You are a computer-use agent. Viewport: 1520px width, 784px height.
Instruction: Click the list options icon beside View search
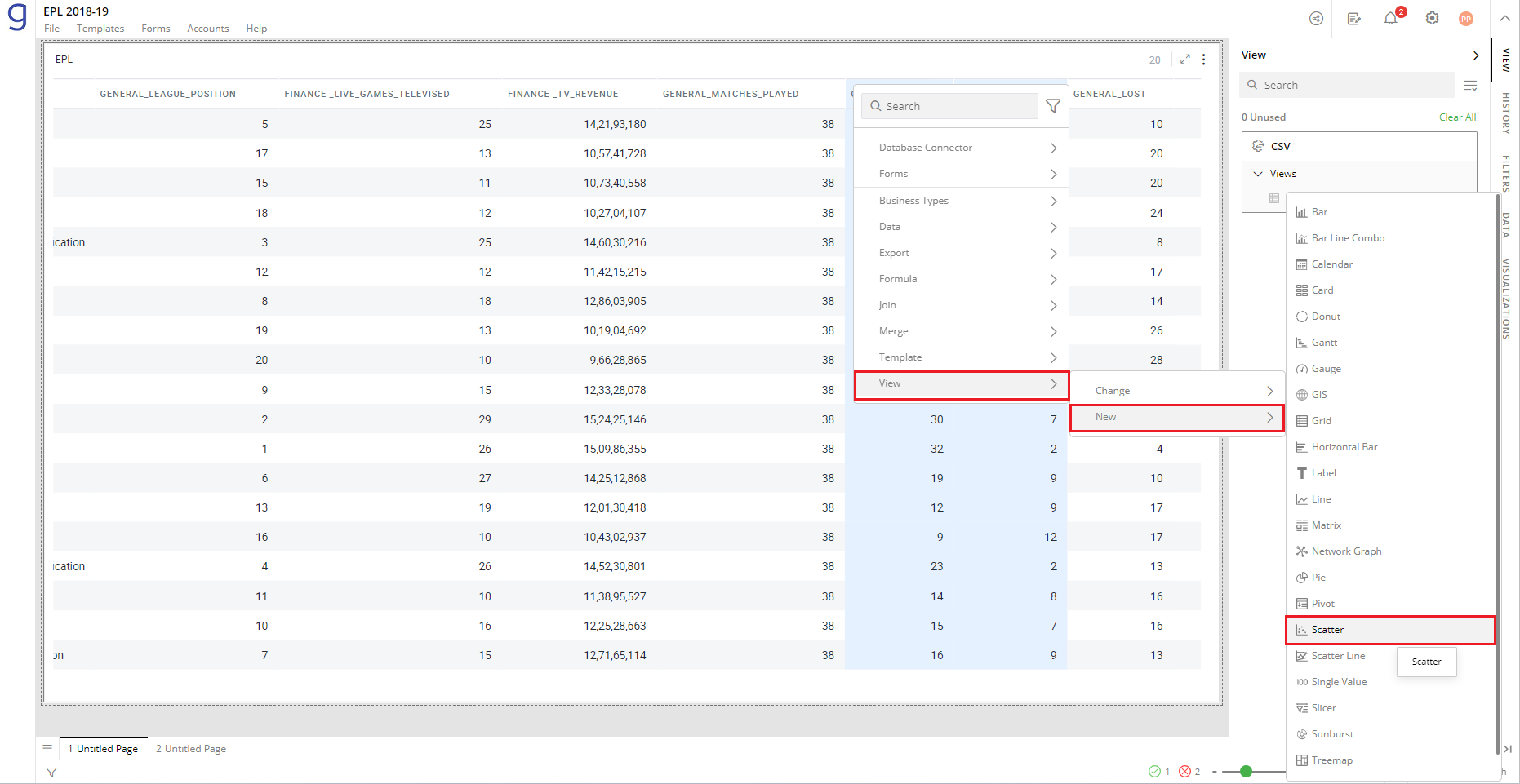(x=1470, y=85)
